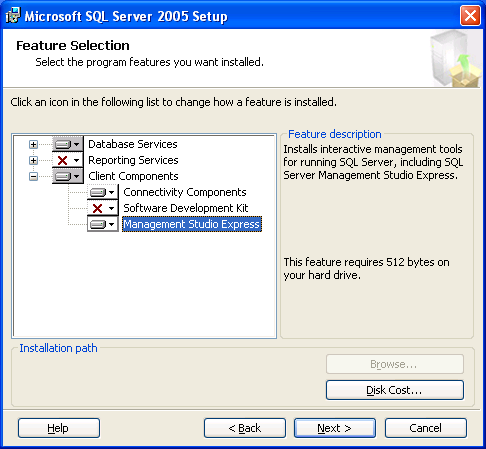The image size is (486, 449).
Task: Expand the Reporting Services tree node
Action: [33, 160]
